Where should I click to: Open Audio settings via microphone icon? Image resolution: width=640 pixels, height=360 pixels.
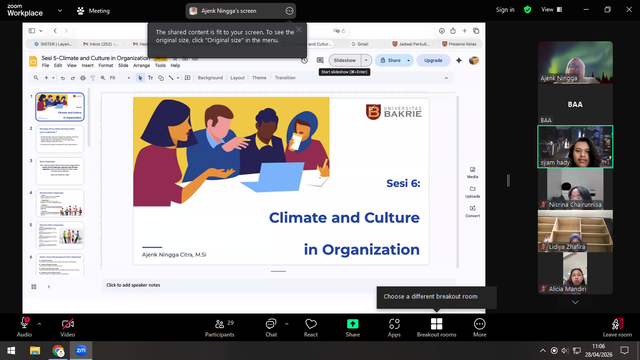[24, 323]
